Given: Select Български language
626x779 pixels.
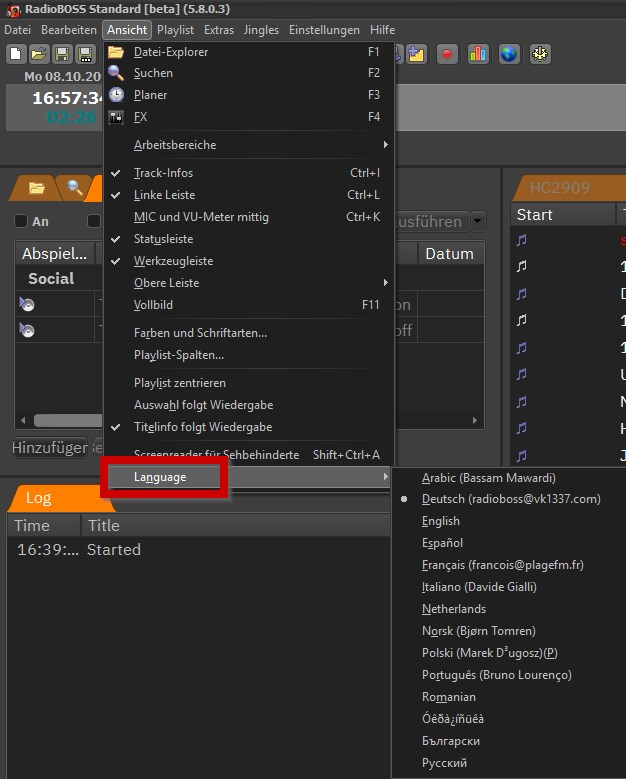Looking at the screenshot, I should click(509, 741).
